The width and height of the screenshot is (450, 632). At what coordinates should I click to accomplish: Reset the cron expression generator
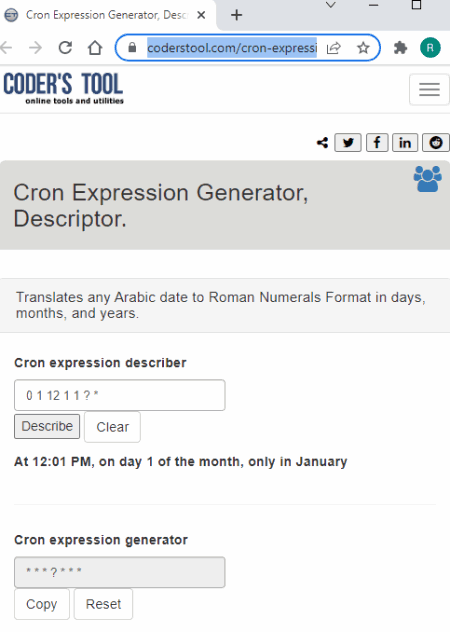pyautogui.click(x=103, y=604)
